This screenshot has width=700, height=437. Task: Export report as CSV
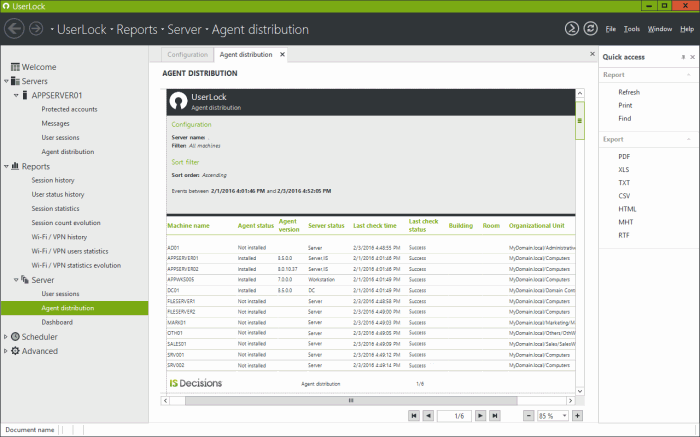pos(624,196)
